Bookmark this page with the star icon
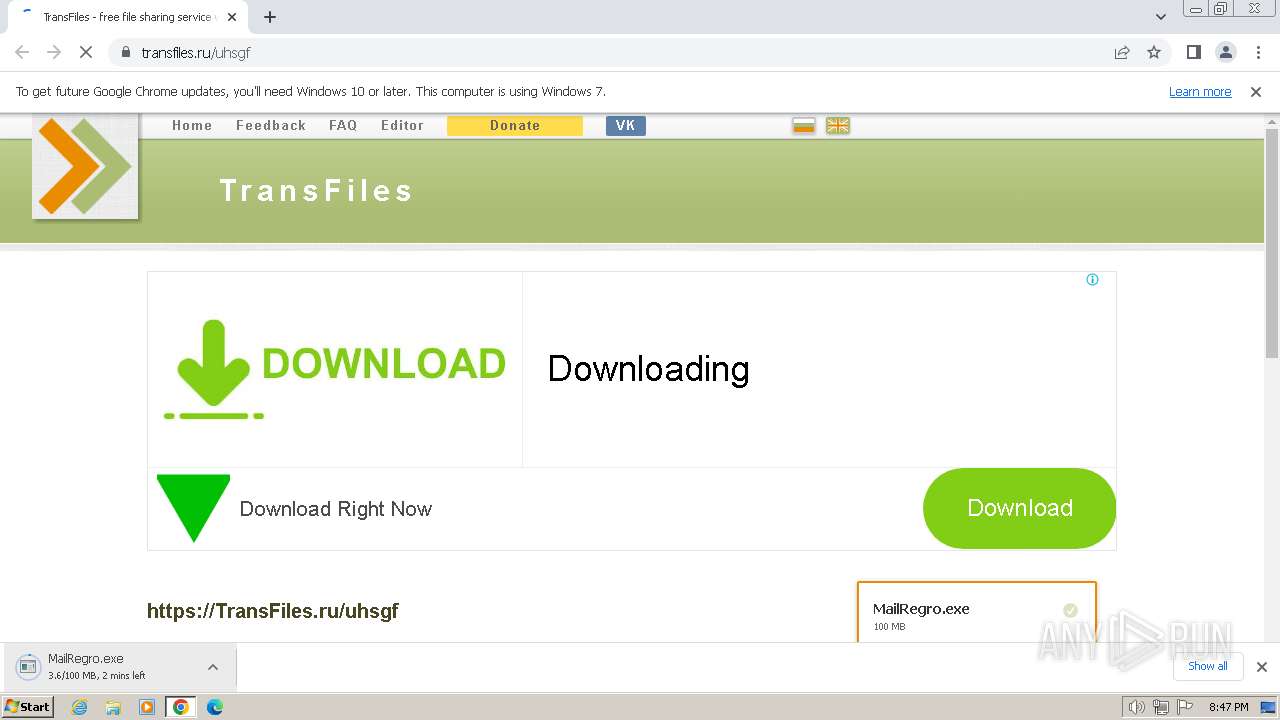This screenshot has width=1280, height=720. tap(1154, 53)
